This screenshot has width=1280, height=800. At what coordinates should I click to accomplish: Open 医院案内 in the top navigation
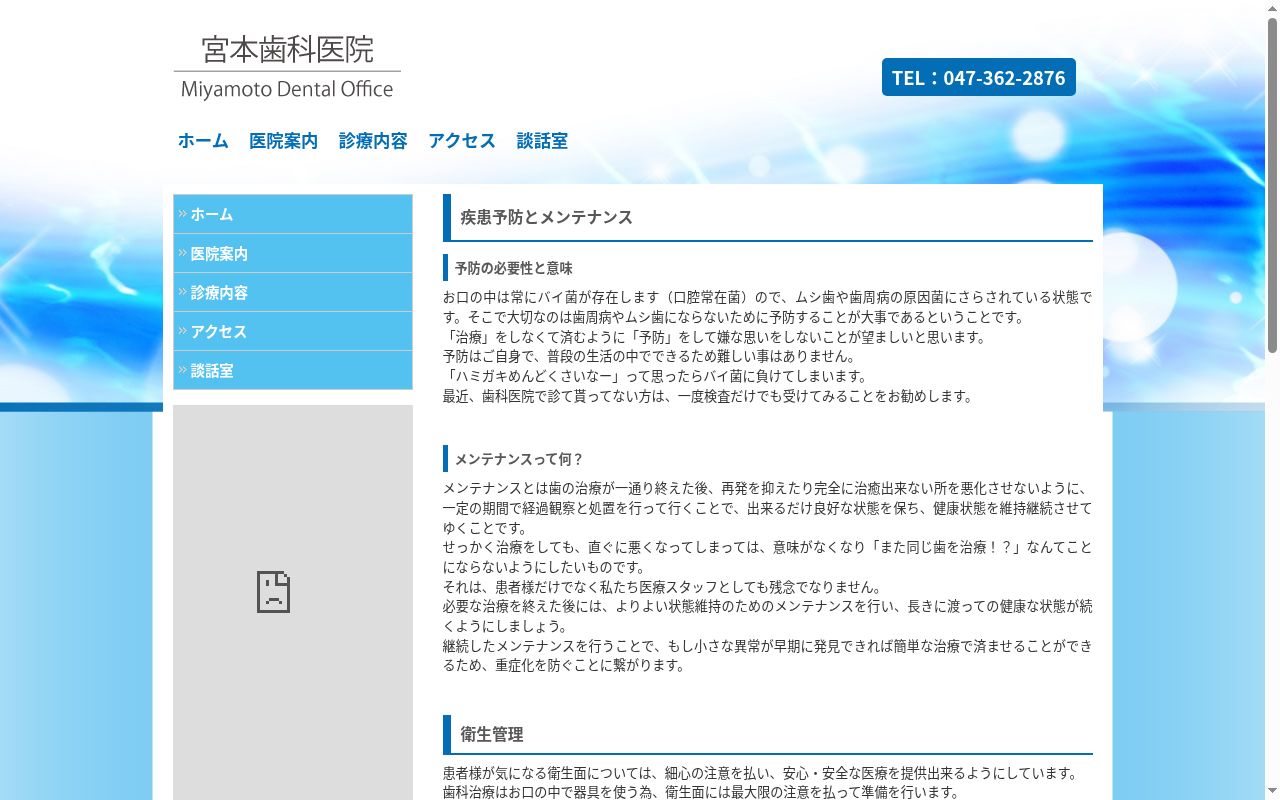283,141
